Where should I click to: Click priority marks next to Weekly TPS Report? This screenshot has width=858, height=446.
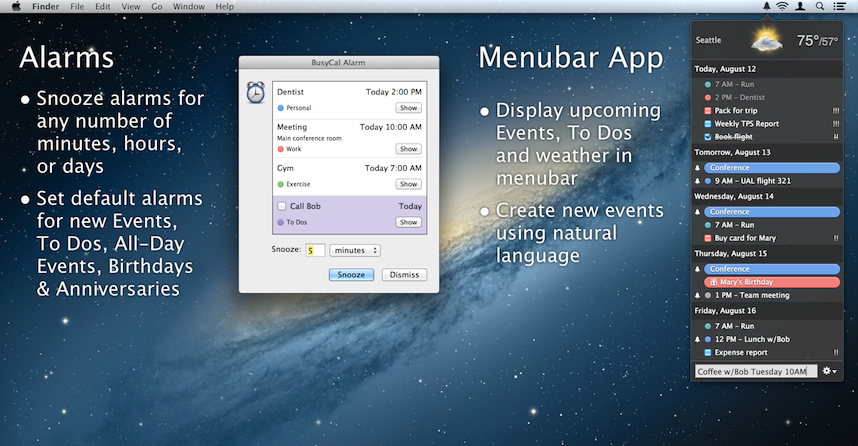click(x=836, y=124)
